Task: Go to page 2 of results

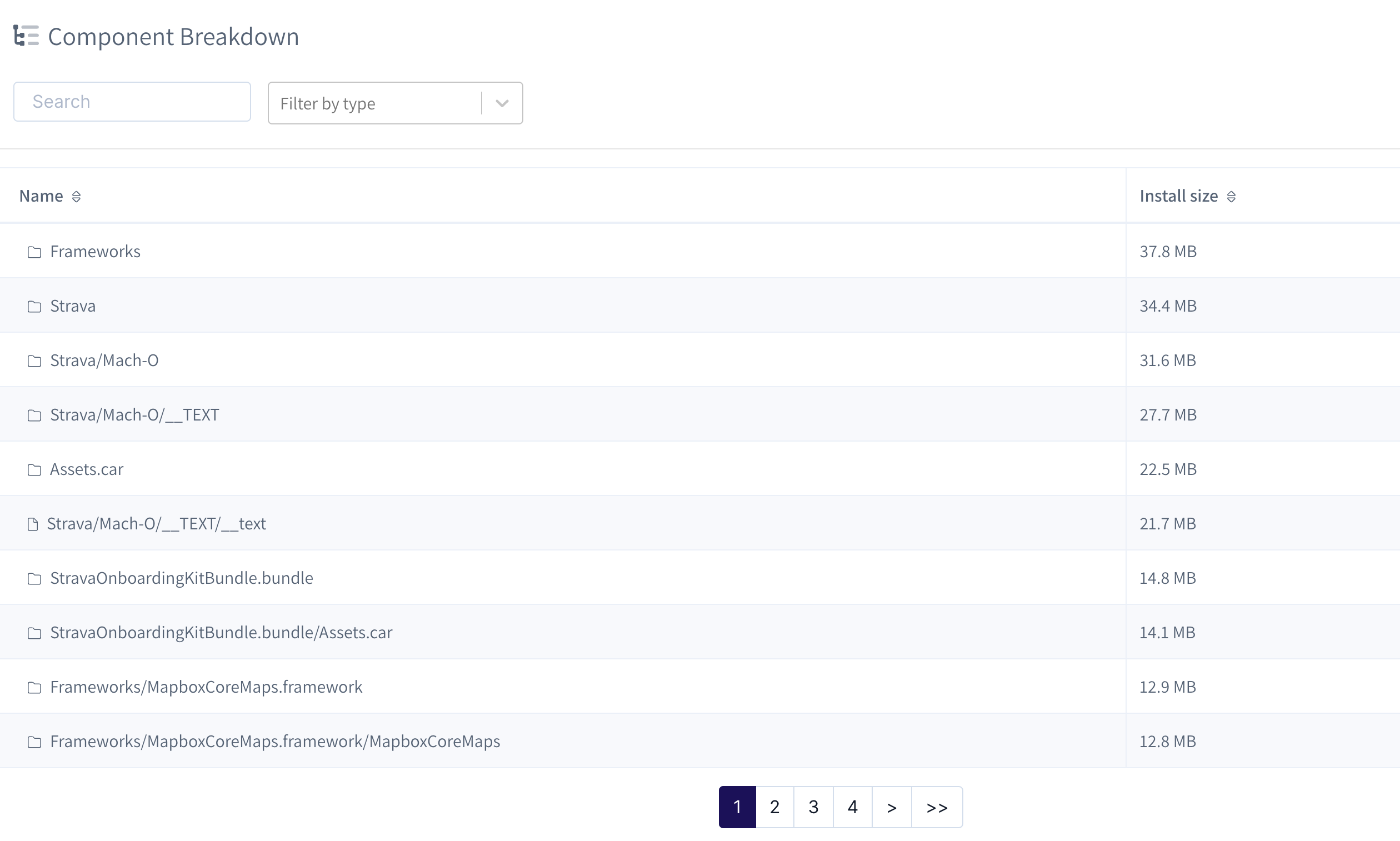Action: tap(774, 807)
